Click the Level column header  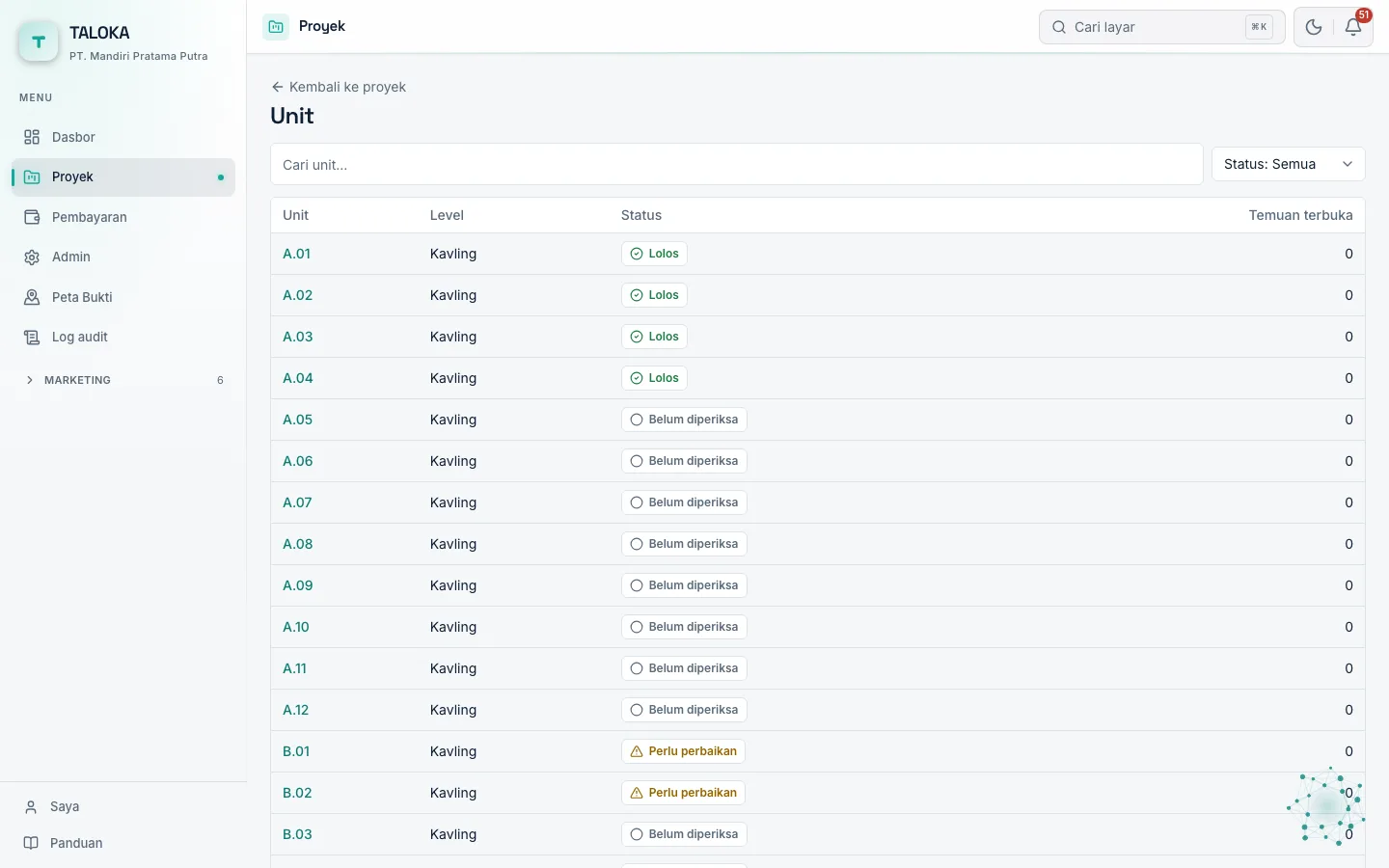(x=447, y=215)
